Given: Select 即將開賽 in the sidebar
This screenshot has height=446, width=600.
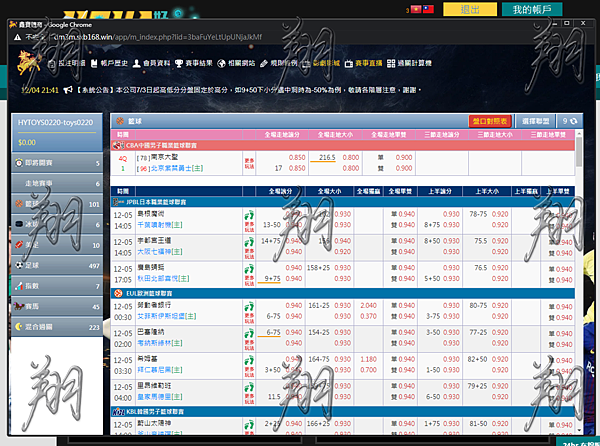Looking at the screenshot, I should 57,163.
